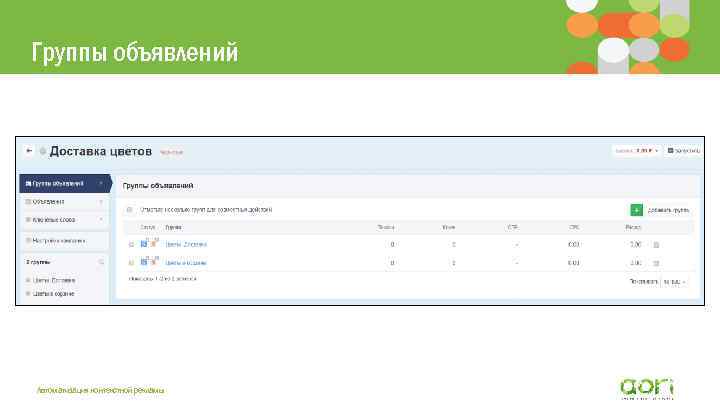Open the sidebar group listed below Цветы. Доставка
This screenshot has width=720, height=405.
pyautogui.click(x=53, y=293)
